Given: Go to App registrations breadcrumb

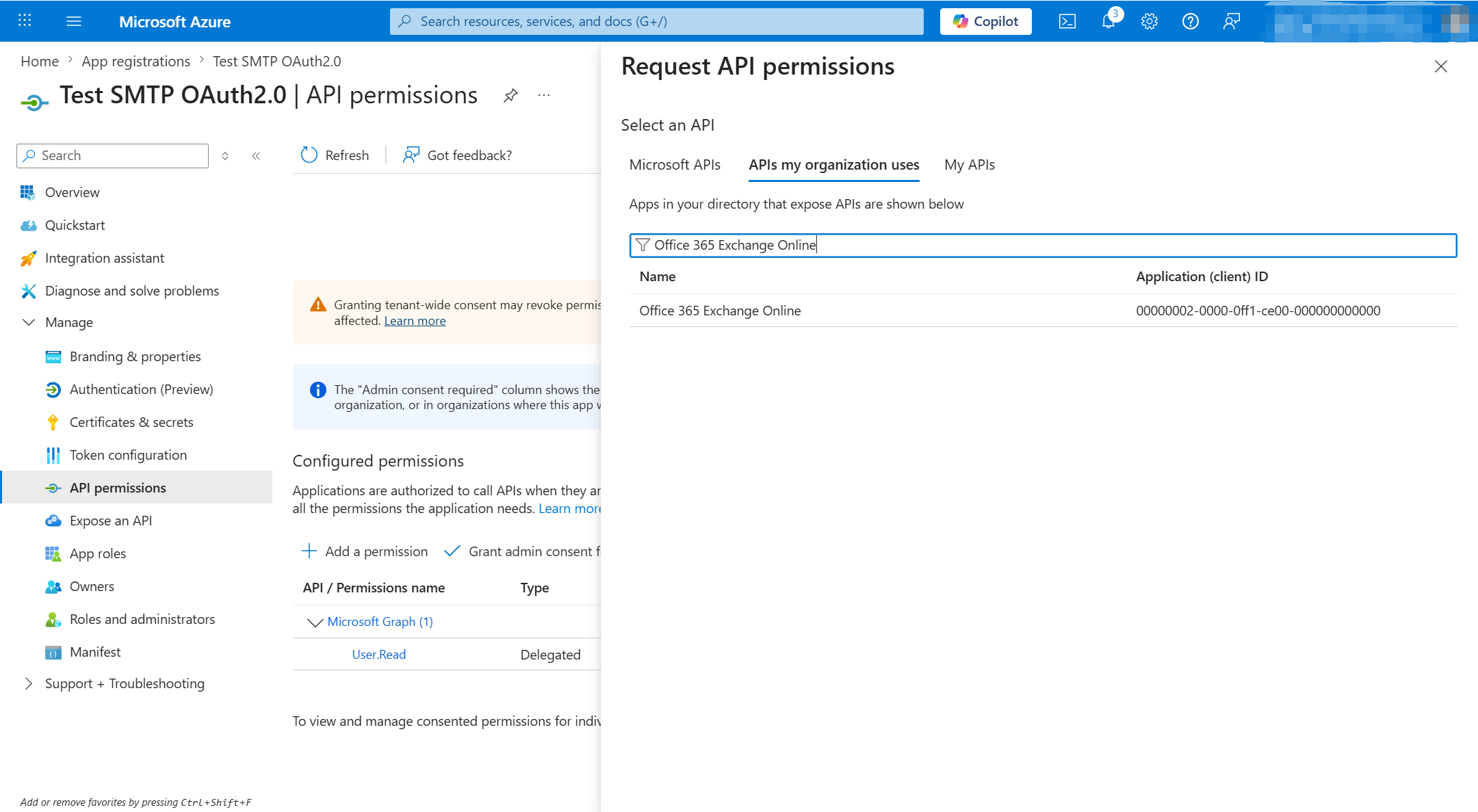Looking at the screenshot, I should [135, 62].
